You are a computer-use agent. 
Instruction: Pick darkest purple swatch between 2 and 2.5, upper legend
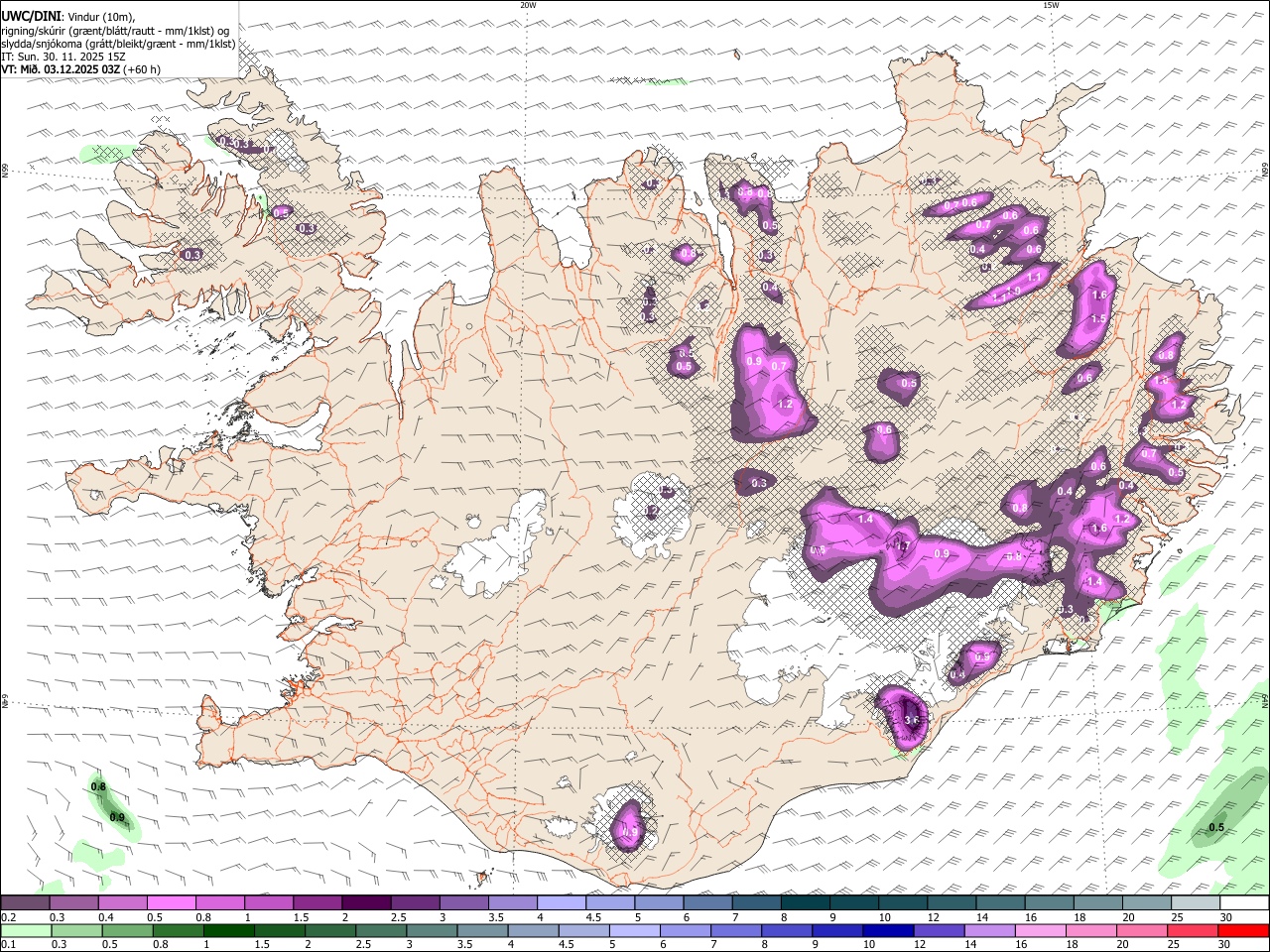pos(366,903)
